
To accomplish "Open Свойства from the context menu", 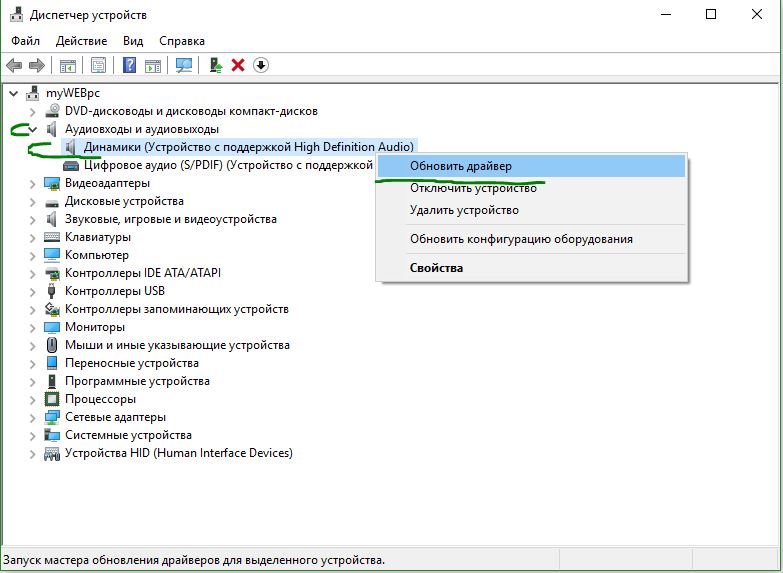I will click(x=531, y=268).
